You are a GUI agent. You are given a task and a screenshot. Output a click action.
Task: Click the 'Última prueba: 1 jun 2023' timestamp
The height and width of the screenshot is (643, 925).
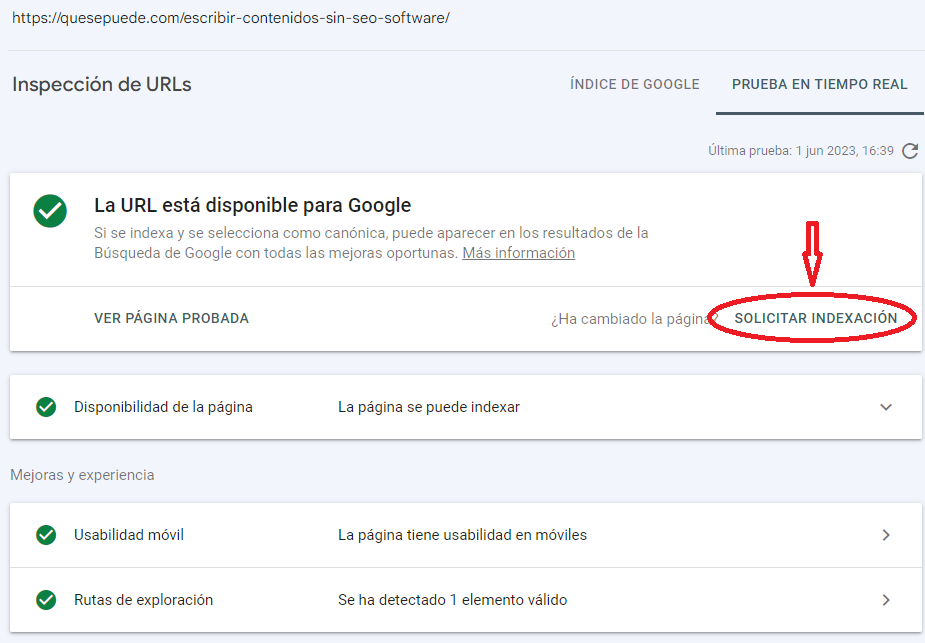pos(810,151)
